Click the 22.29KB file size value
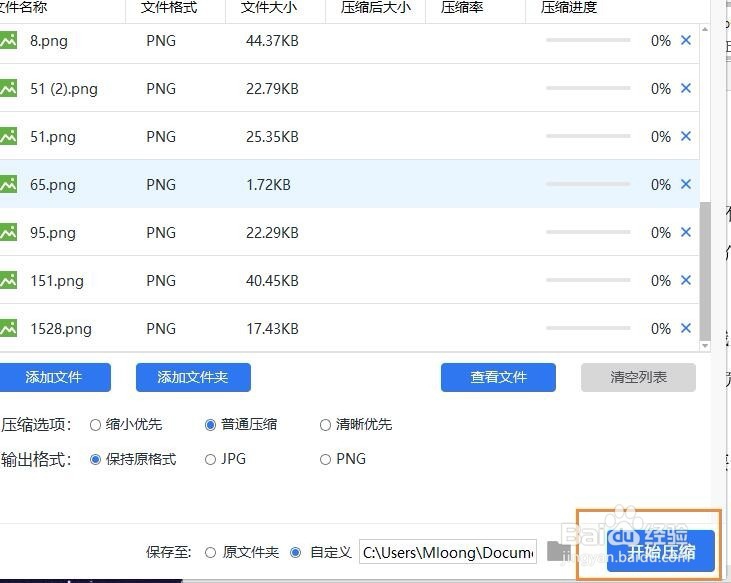This screenshot has height=583, width=731. click(272, 233)
